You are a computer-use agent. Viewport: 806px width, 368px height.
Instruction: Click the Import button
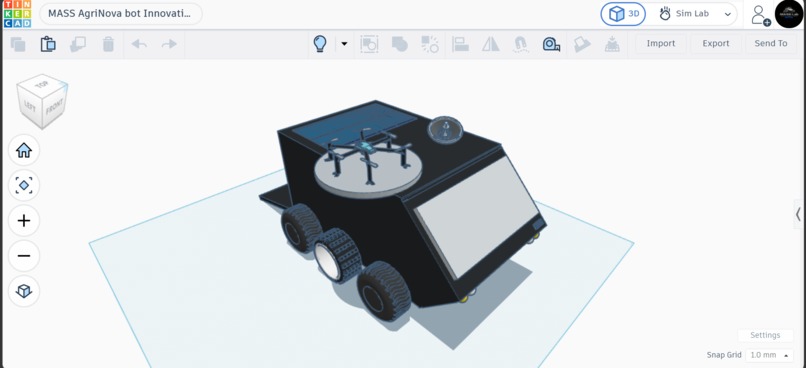661,44
